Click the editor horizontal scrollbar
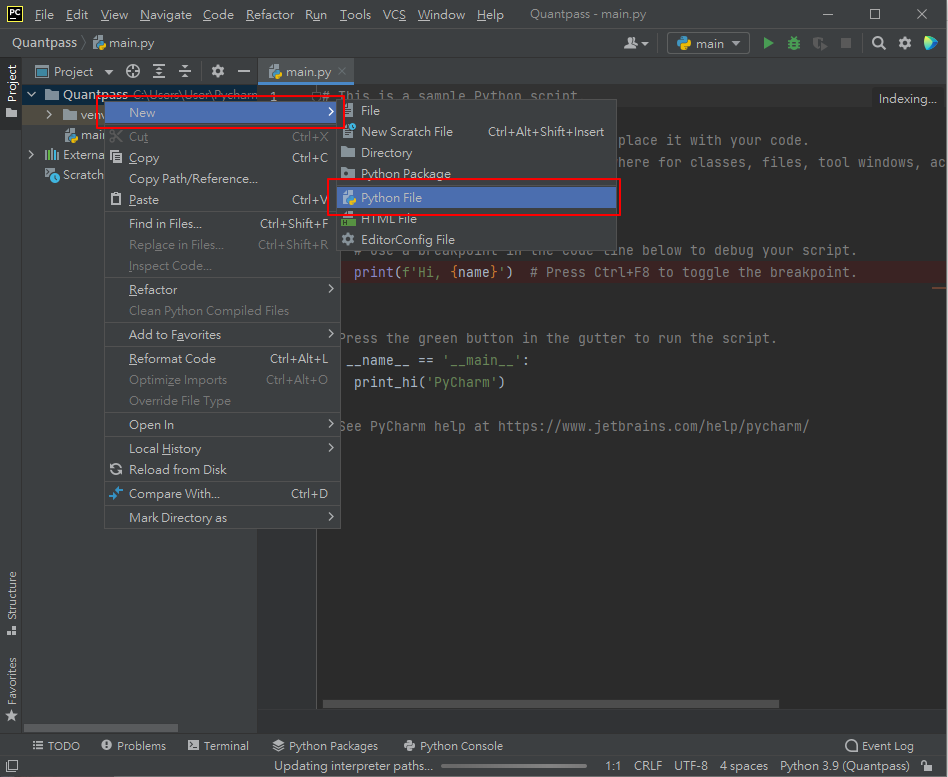This screenshot has height=777, width=948. 550,704
